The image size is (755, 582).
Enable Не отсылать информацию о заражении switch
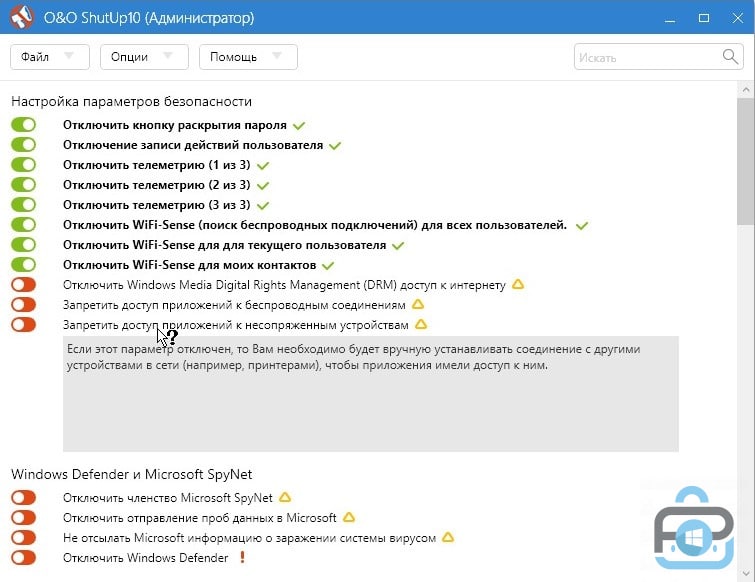coord(24,537)
